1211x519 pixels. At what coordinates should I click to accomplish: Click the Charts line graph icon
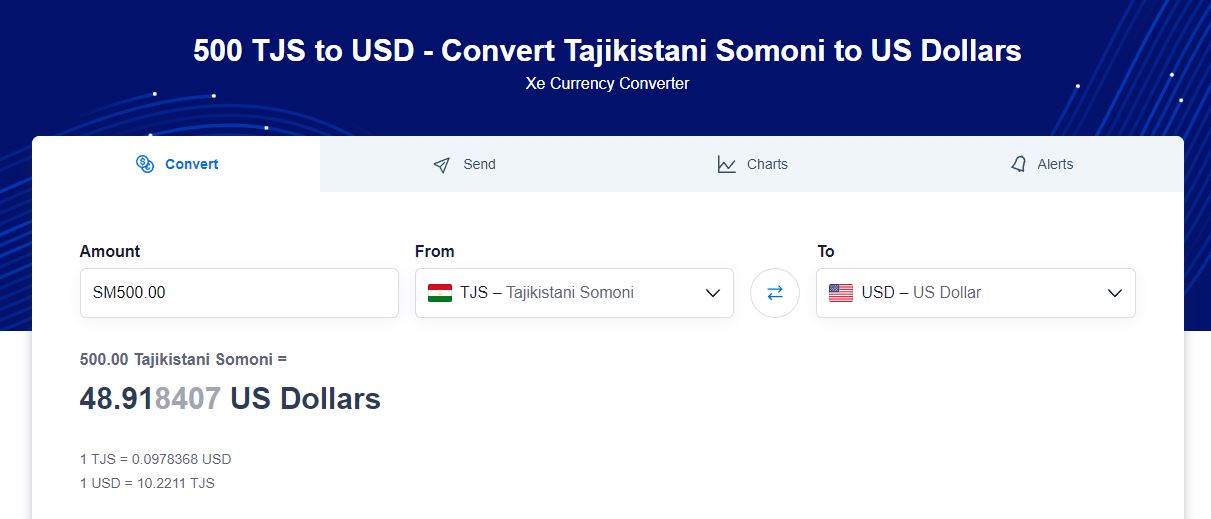[x=727, y=164]
